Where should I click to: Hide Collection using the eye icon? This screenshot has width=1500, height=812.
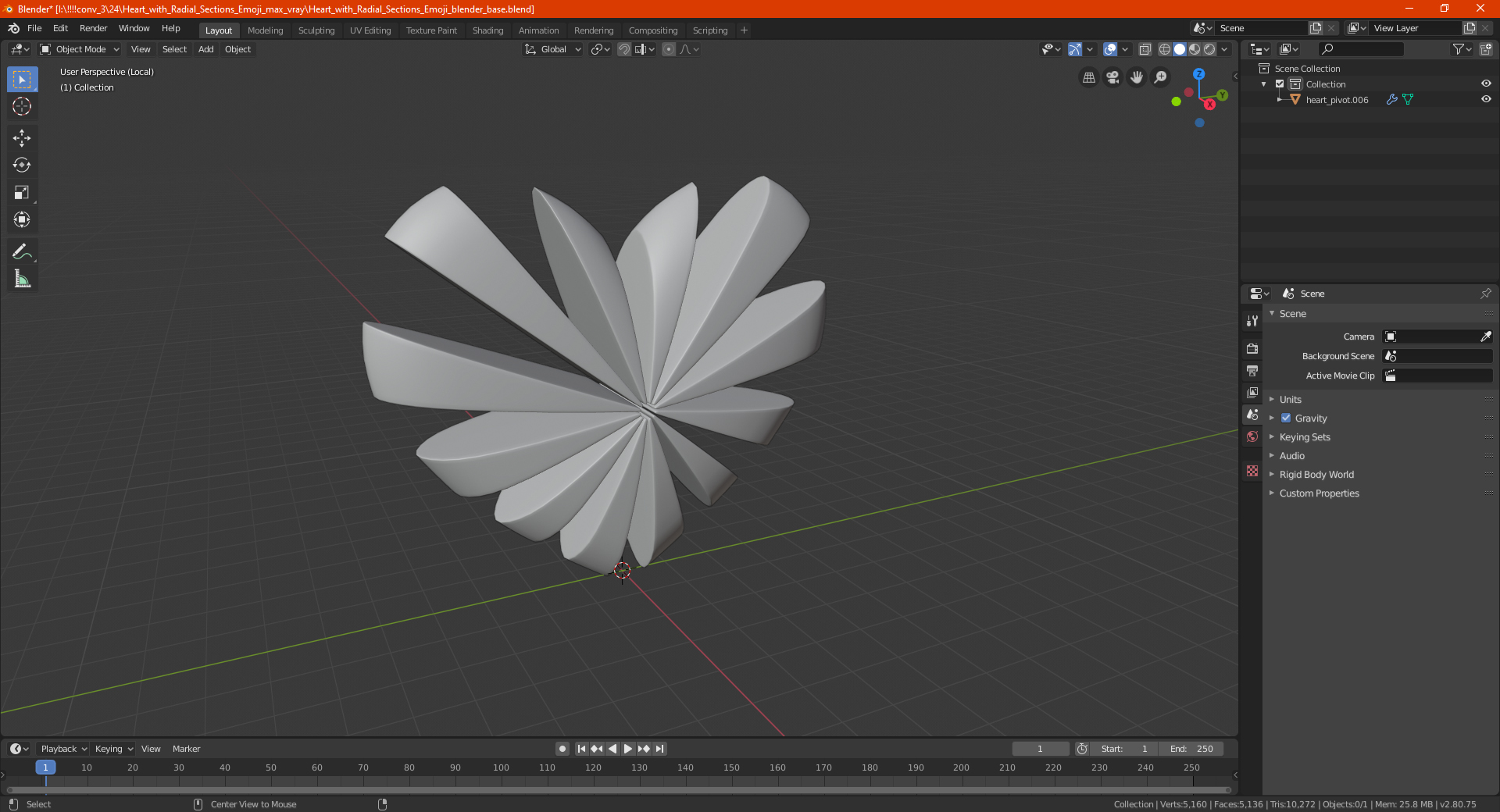click(1486, 84)
